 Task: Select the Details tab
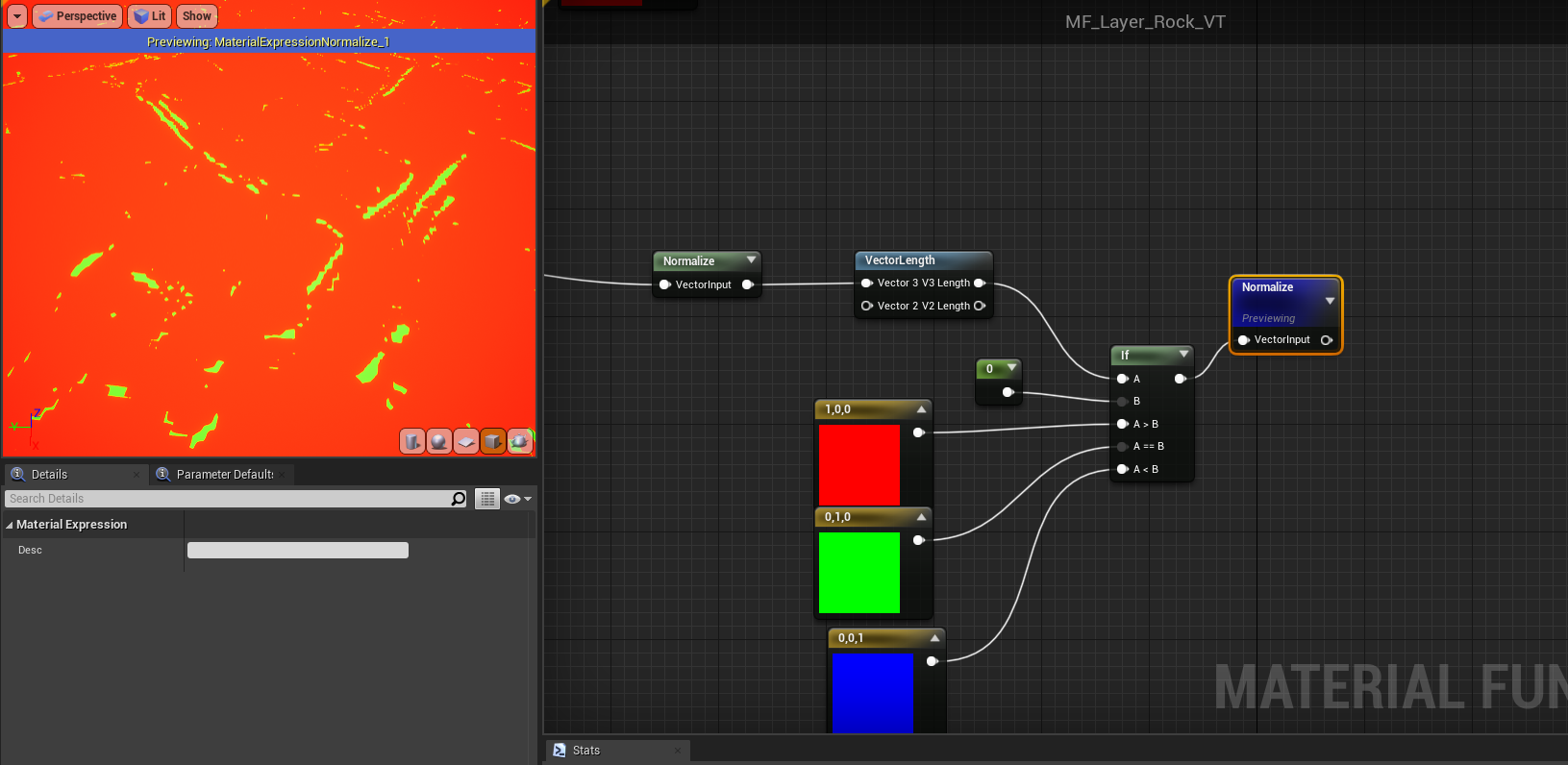[49, 475]
